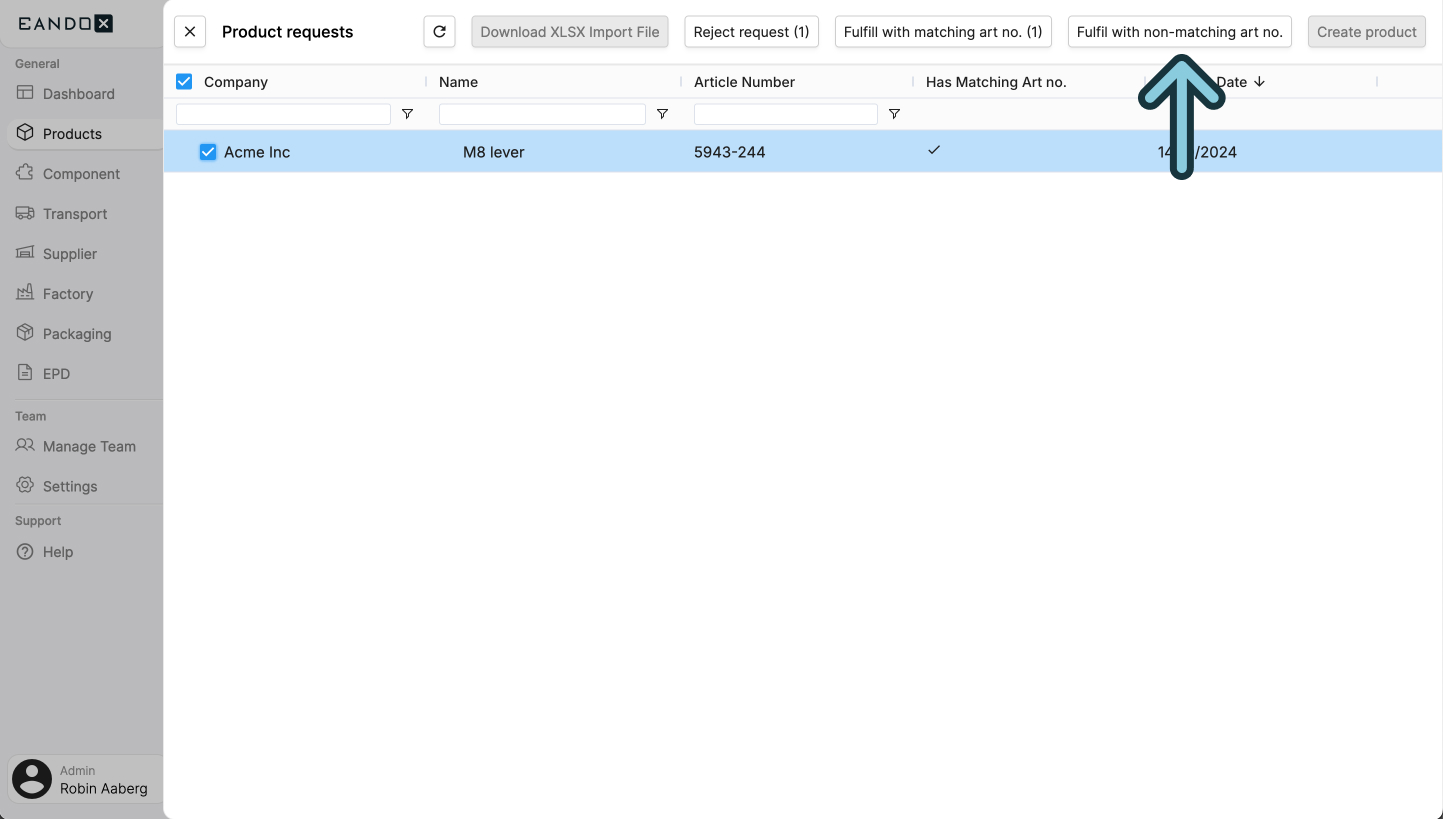
Task: Refresh the product requests list
Action: click(x=439, y=31)
